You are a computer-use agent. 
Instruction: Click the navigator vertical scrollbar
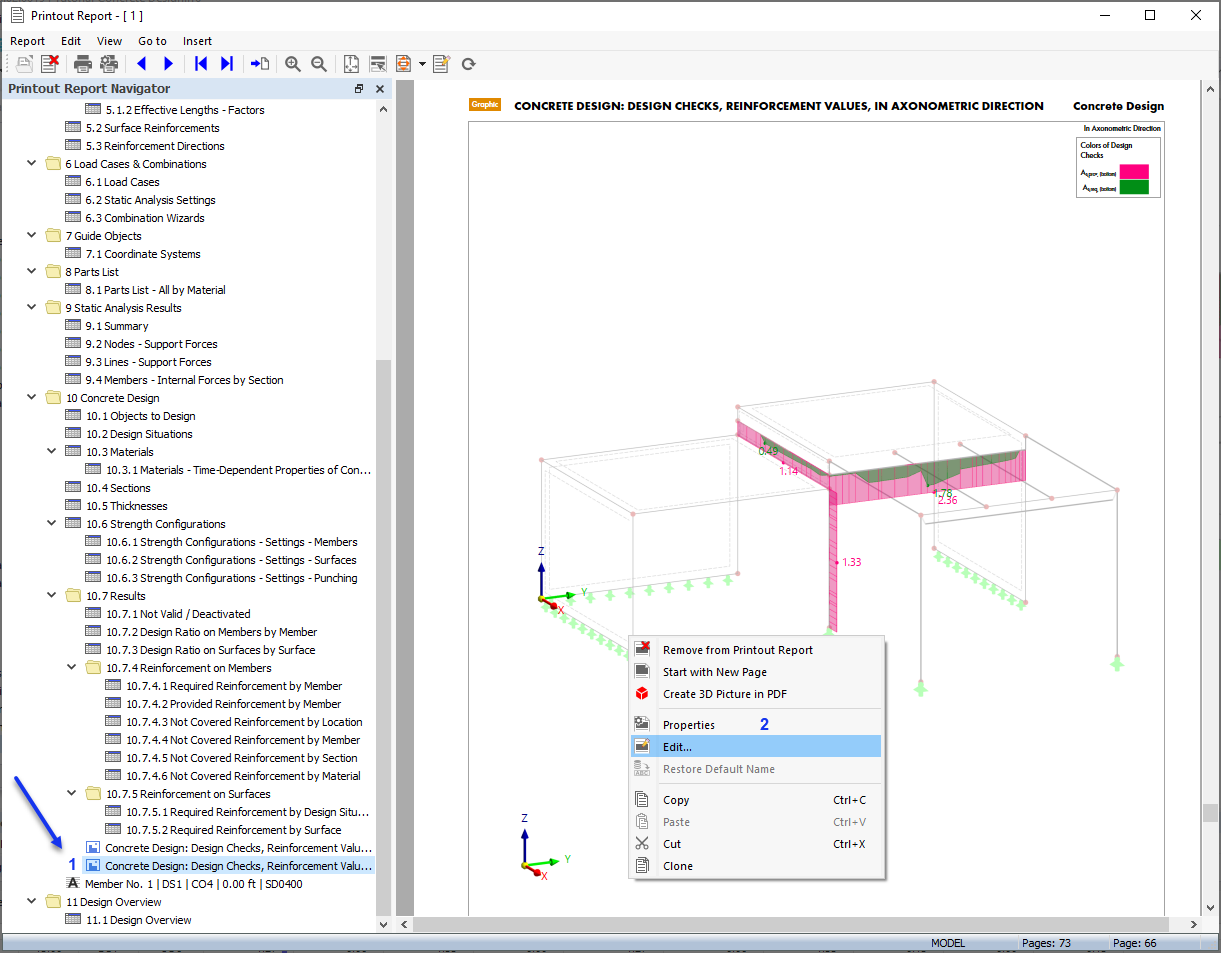383,640
